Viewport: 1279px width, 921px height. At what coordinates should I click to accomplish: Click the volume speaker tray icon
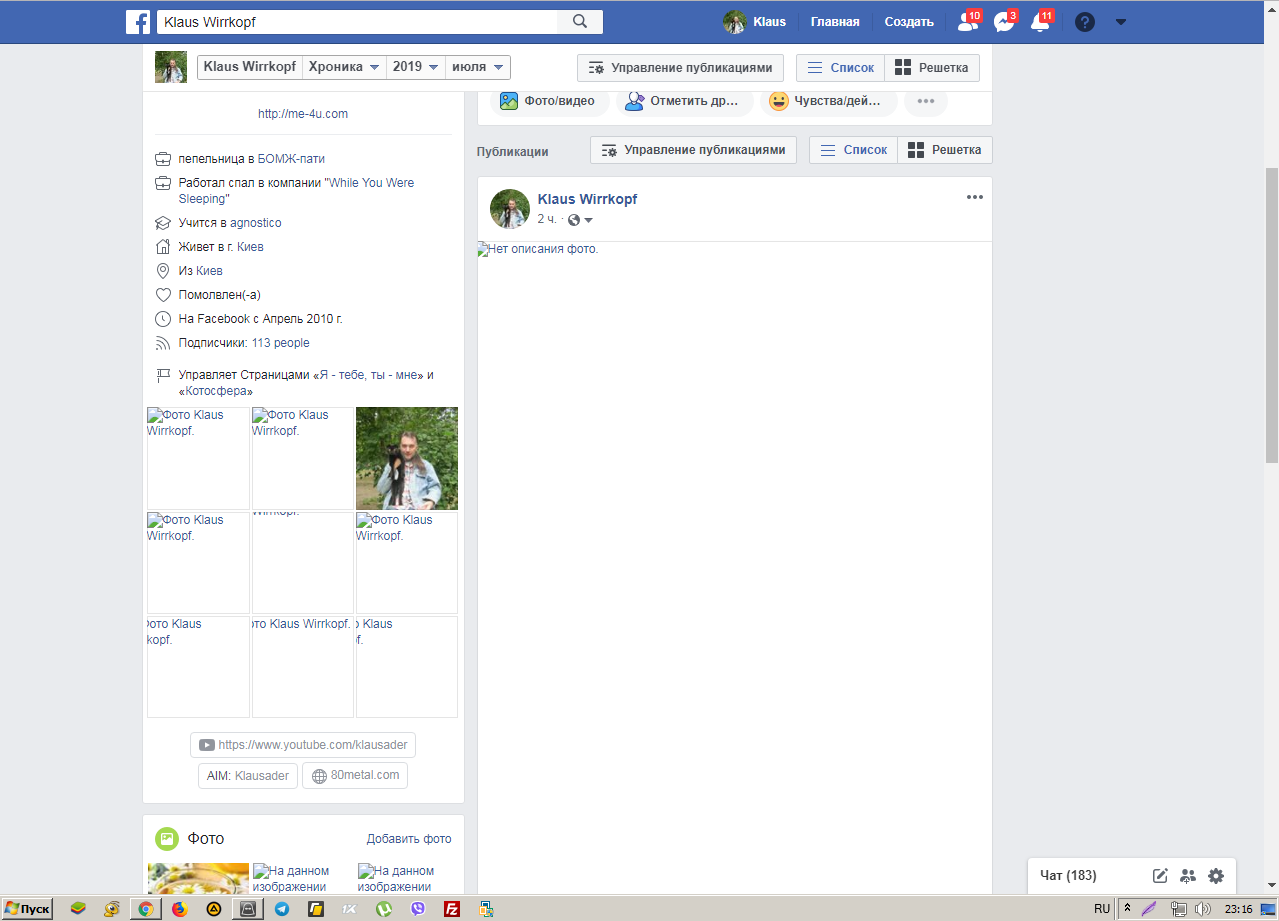(1204, 909)
